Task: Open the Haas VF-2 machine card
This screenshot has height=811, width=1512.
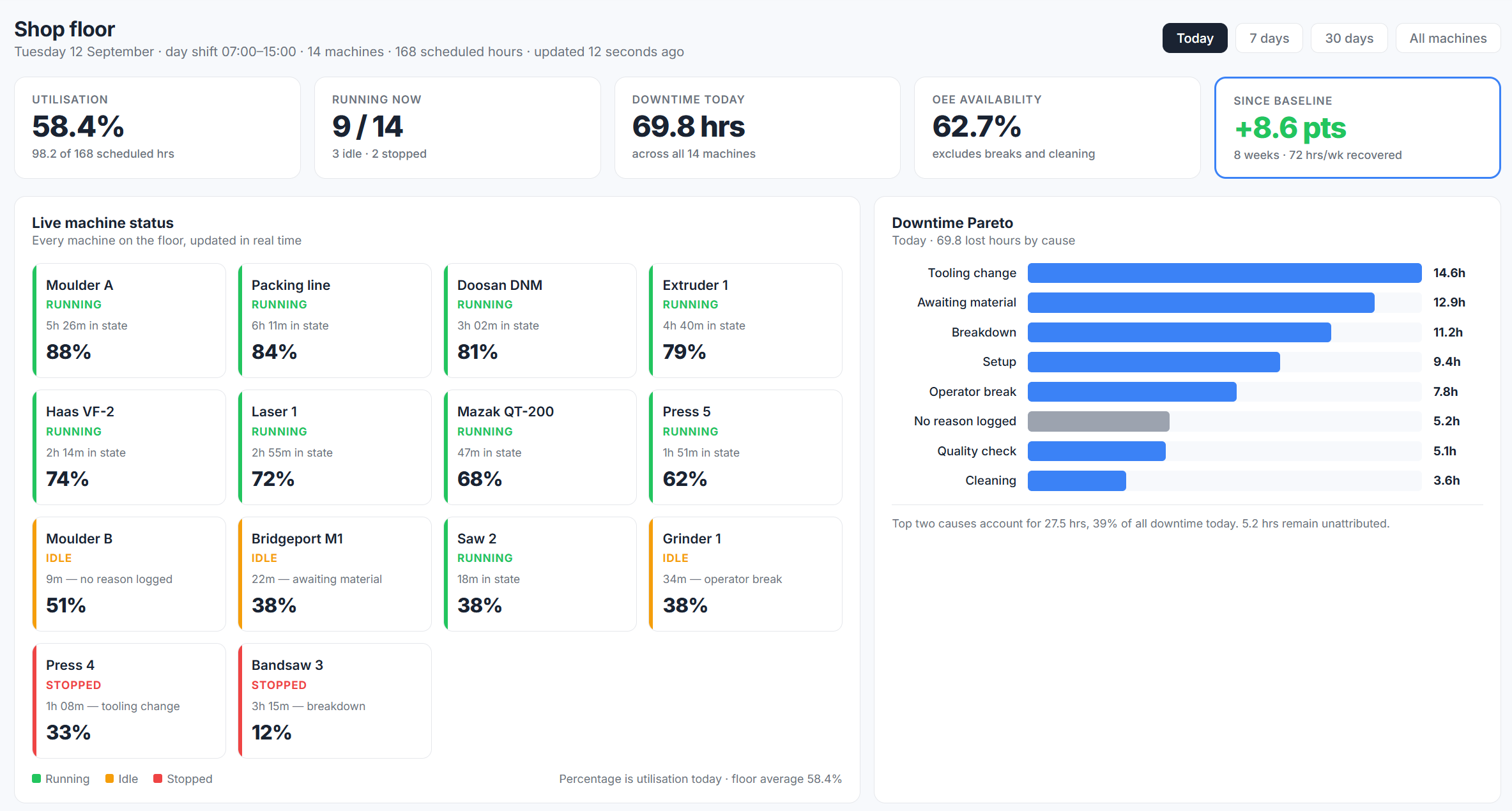Action: (x=129, y=447)
